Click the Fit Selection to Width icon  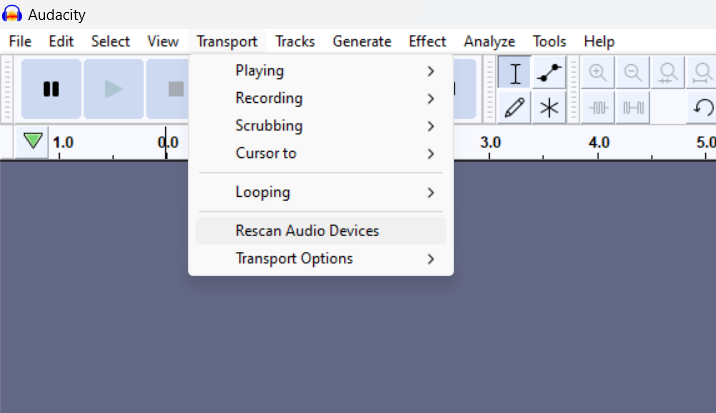668,73
